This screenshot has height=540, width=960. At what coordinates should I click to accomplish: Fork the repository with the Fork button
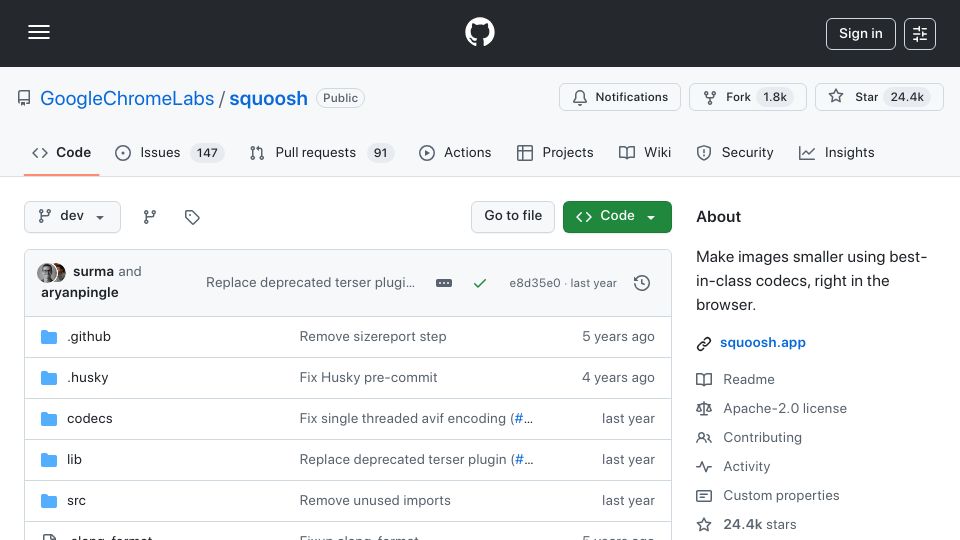748,97
